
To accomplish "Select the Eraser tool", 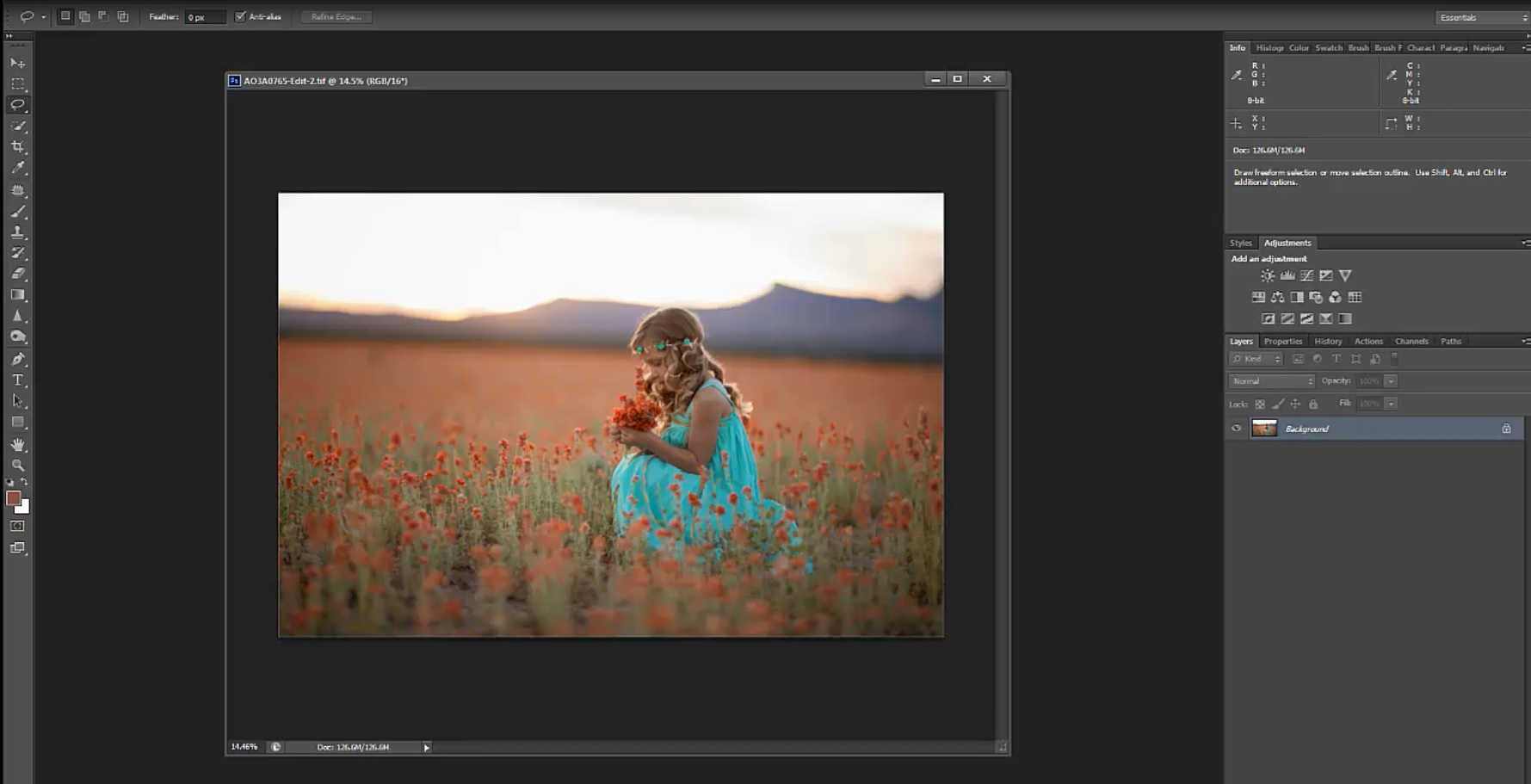I will click(x=17, y=274).
